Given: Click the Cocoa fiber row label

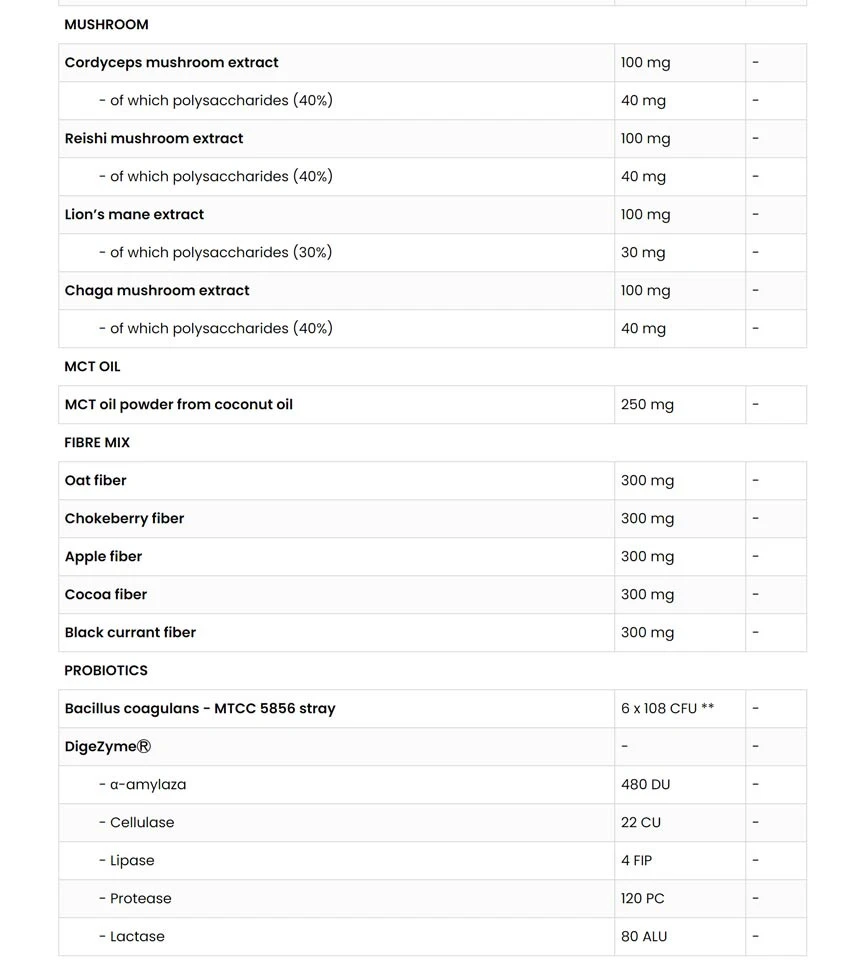Looking at the screenshot, I should coord(105,594).
